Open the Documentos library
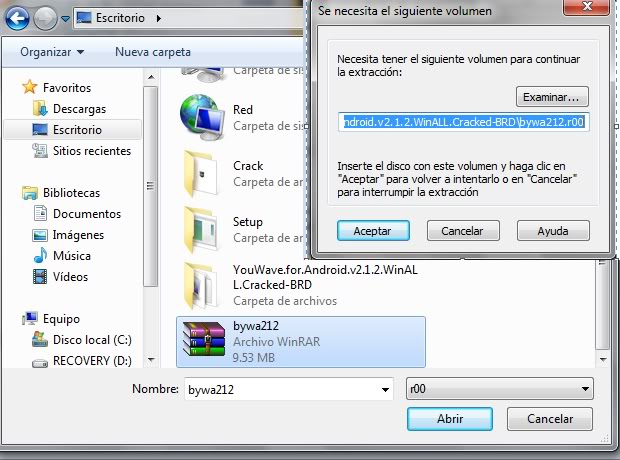The image size is (620, 460). (x=87, y=214)
